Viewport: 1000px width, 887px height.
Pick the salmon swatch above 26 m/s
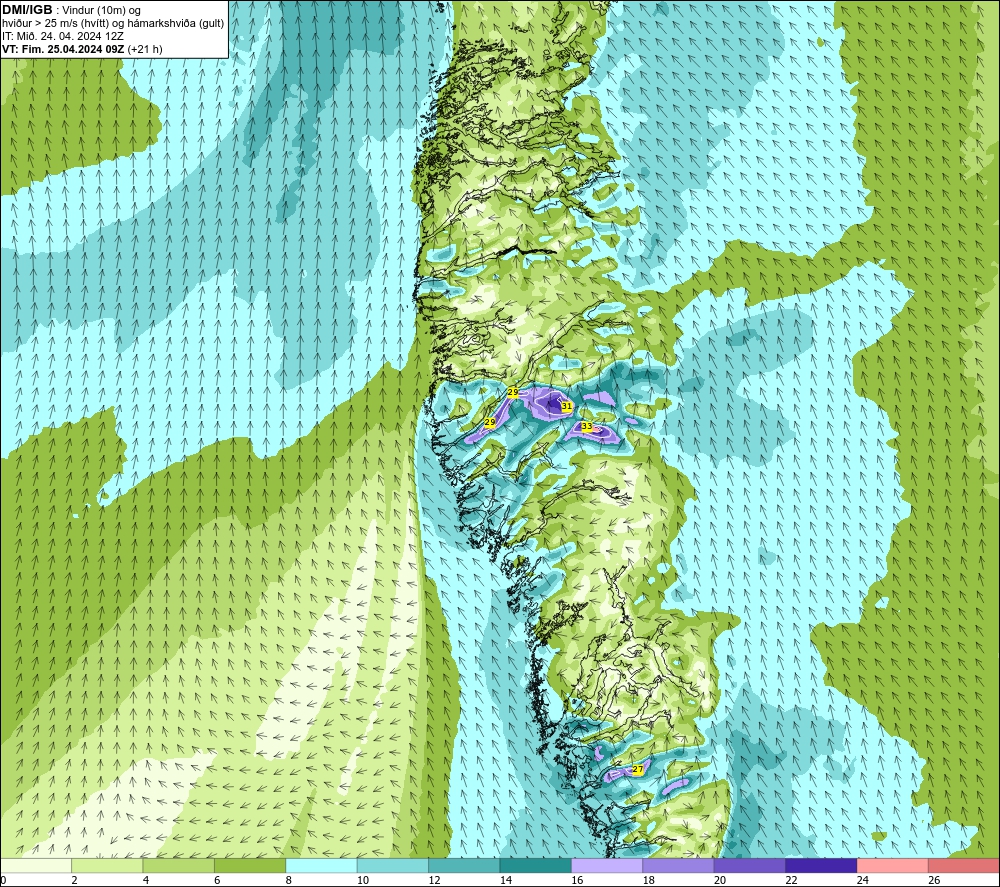coord(964,865)
